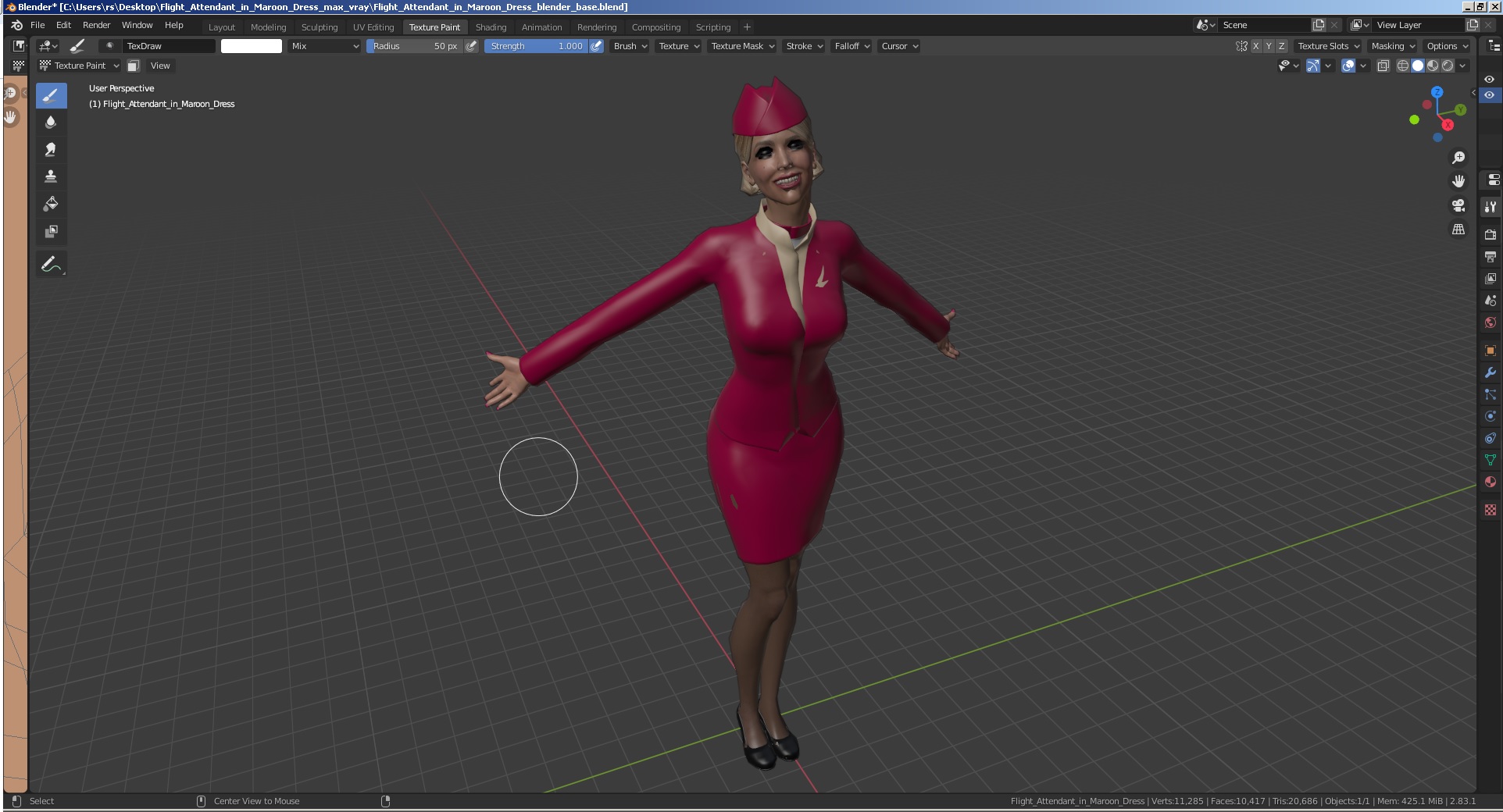This screenshot has height=812, width=1503.
Task: Open World properties tab
Action: (x=1491, y=322)
